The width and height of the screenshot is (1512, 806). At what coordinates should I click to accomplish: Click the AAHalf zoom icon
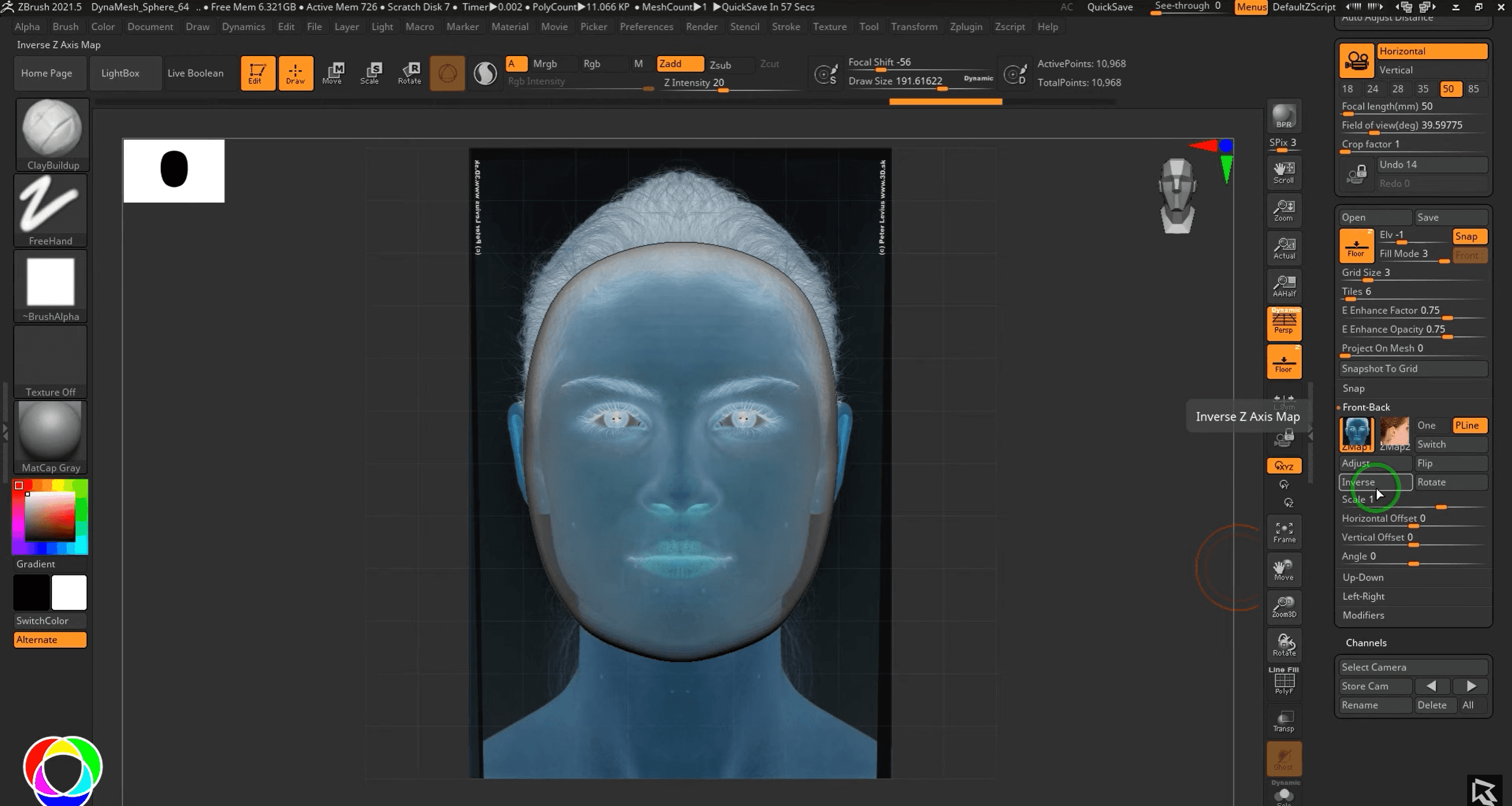click(x=1284, y=286)
